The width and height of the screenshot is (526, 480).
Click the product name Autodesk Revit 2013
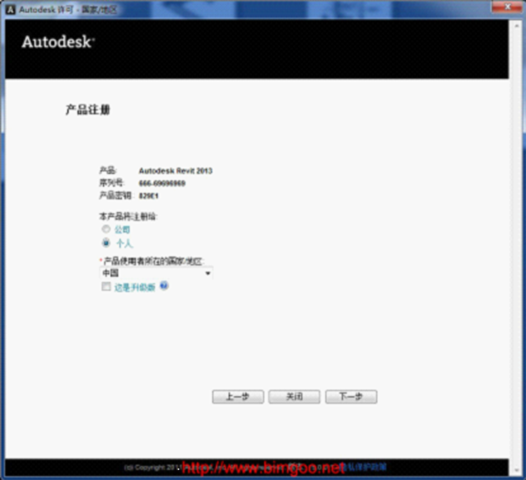coord(175,171)
